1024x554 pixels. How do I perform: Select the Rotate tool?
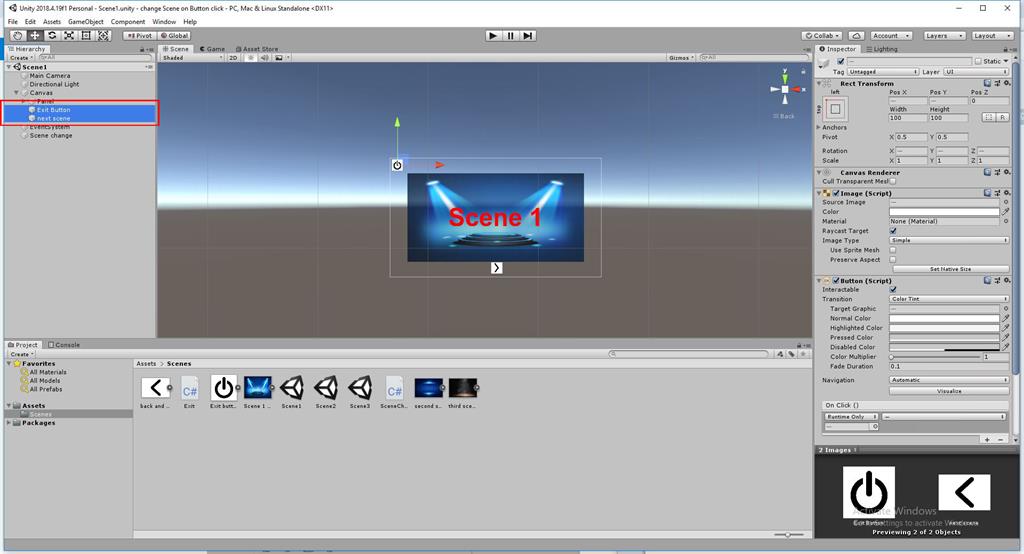(52, 36)
